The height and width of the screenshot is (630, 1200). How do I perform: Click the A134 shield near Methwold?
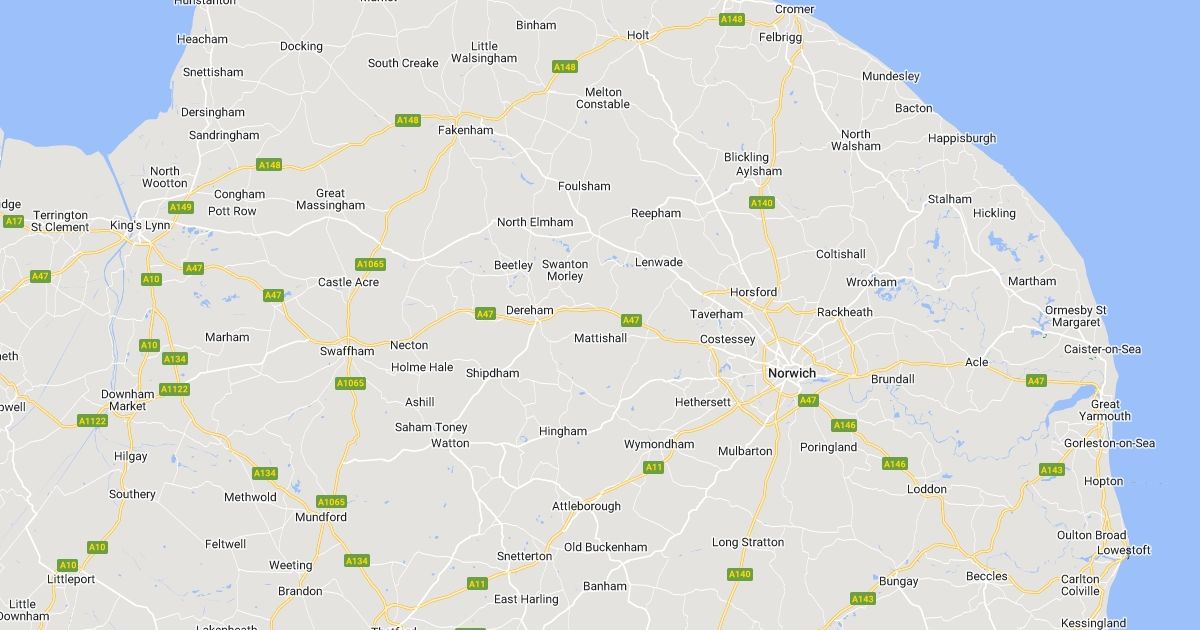click(264, 473)
